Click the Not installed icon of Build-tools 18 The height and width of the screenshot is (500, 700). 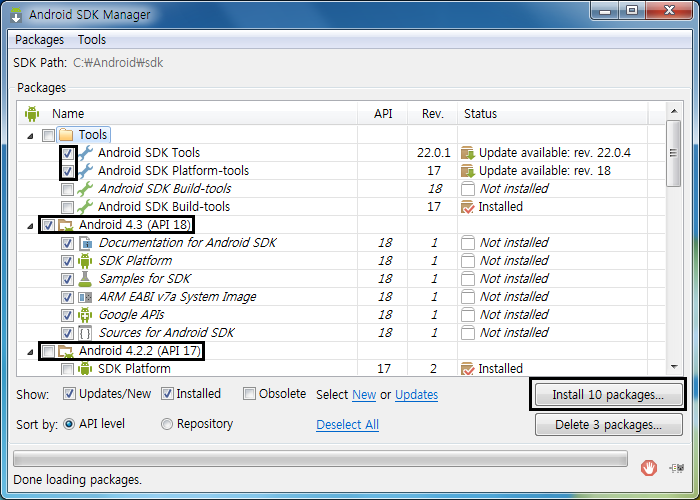pyautogui.click(x=468, y=189)
